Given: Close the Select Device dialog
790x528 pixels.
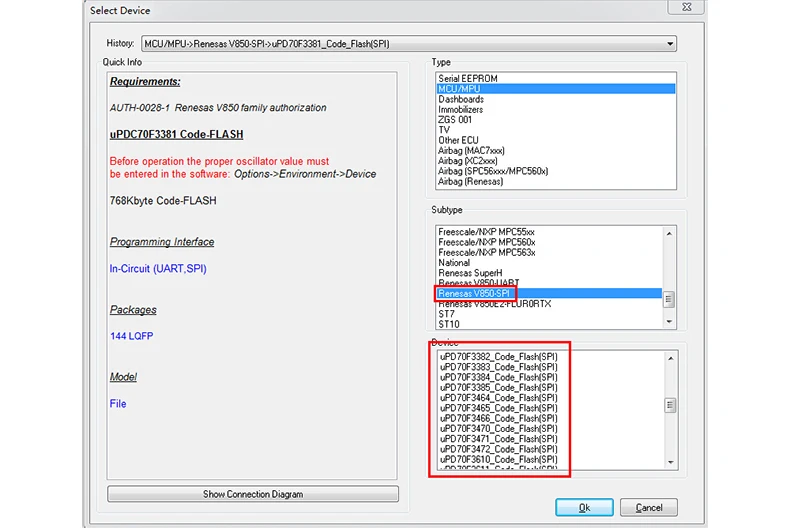Looking at the screenshot, I should tap(686, 7).
